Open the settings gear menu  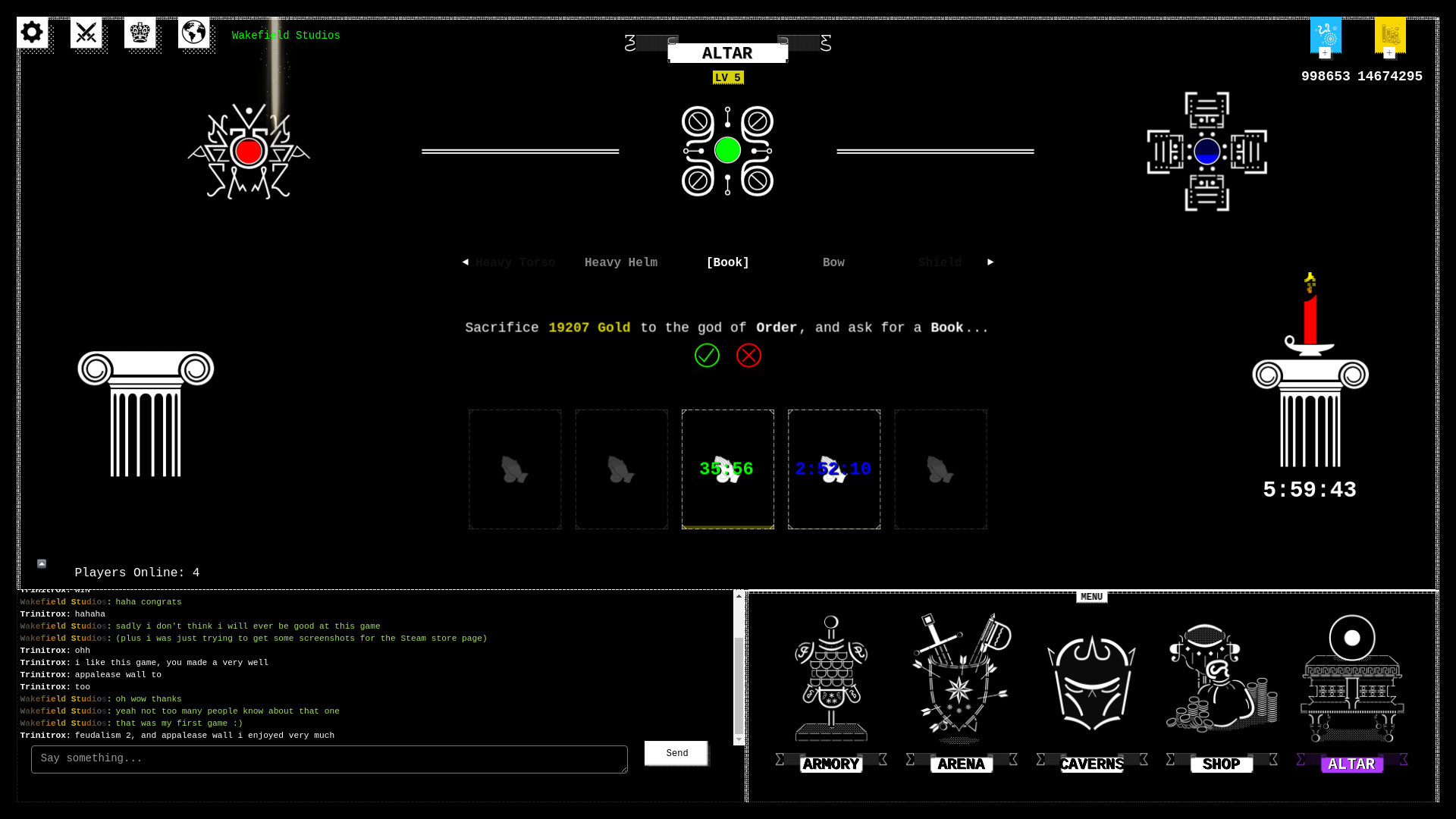coord(32,33)
